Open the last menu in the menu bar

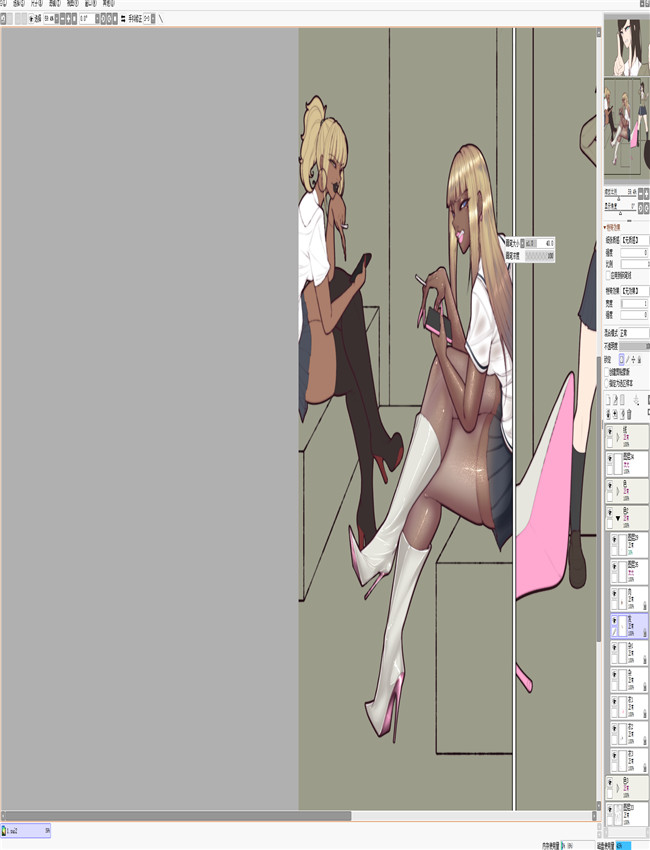(108, 3)
